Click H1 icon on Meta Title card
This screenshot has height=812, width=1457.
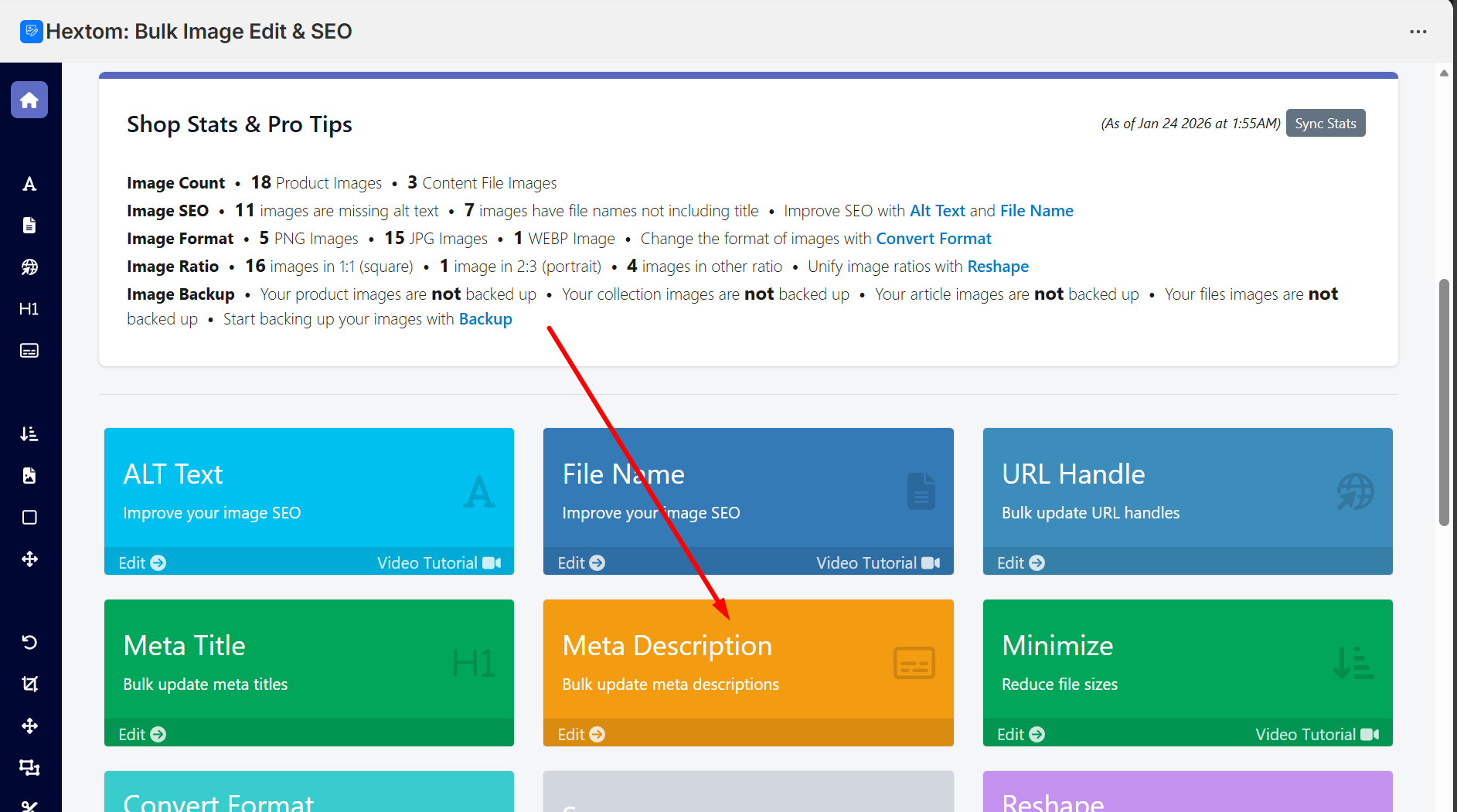[473, 664]
